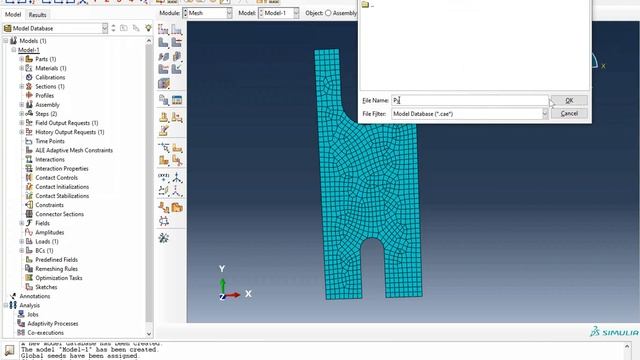Click the Jobs icon under Analysis
The image size is (640, 360).
(x=21, y=314)
